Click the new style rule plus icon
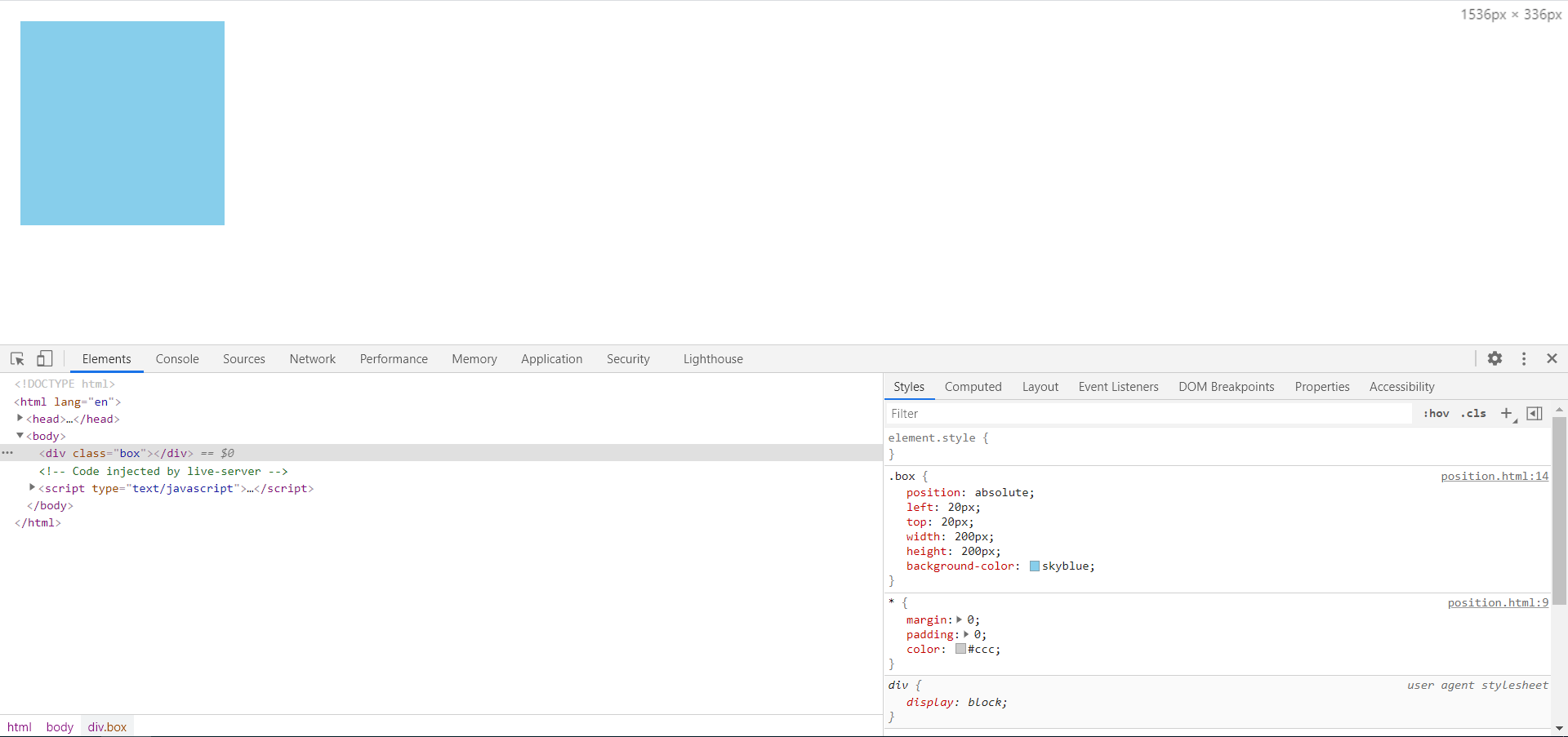This screenshot has width=1568, height=737. coord(1507,414)
